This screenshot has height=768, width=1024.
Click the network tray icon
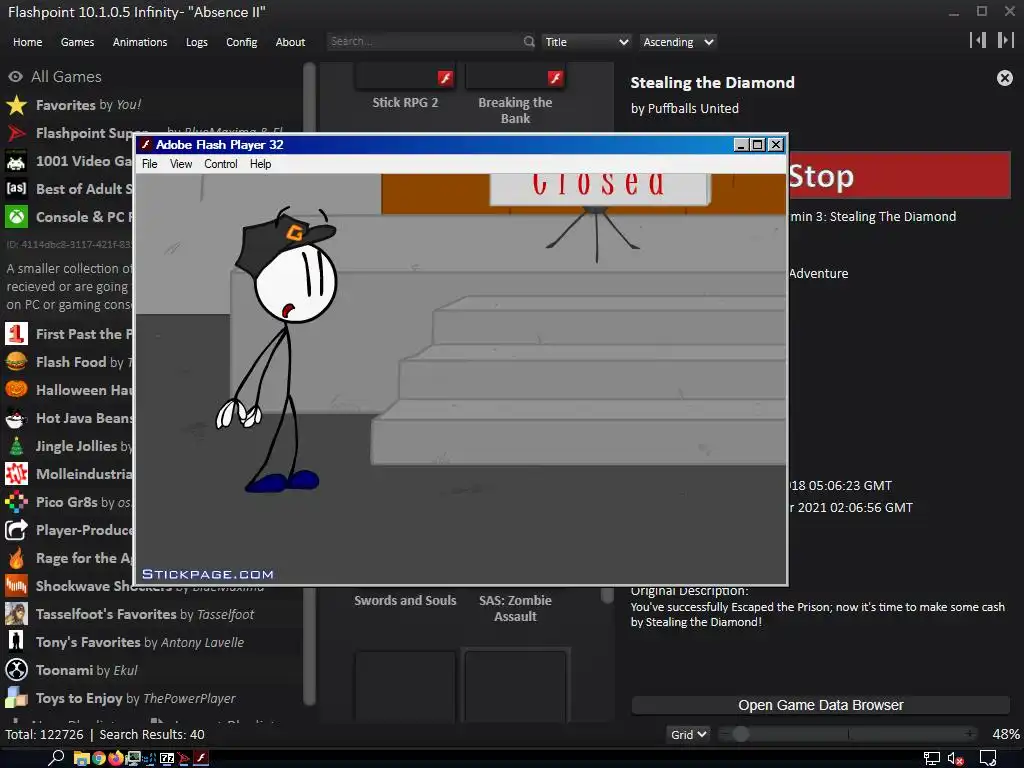(931, 759)
